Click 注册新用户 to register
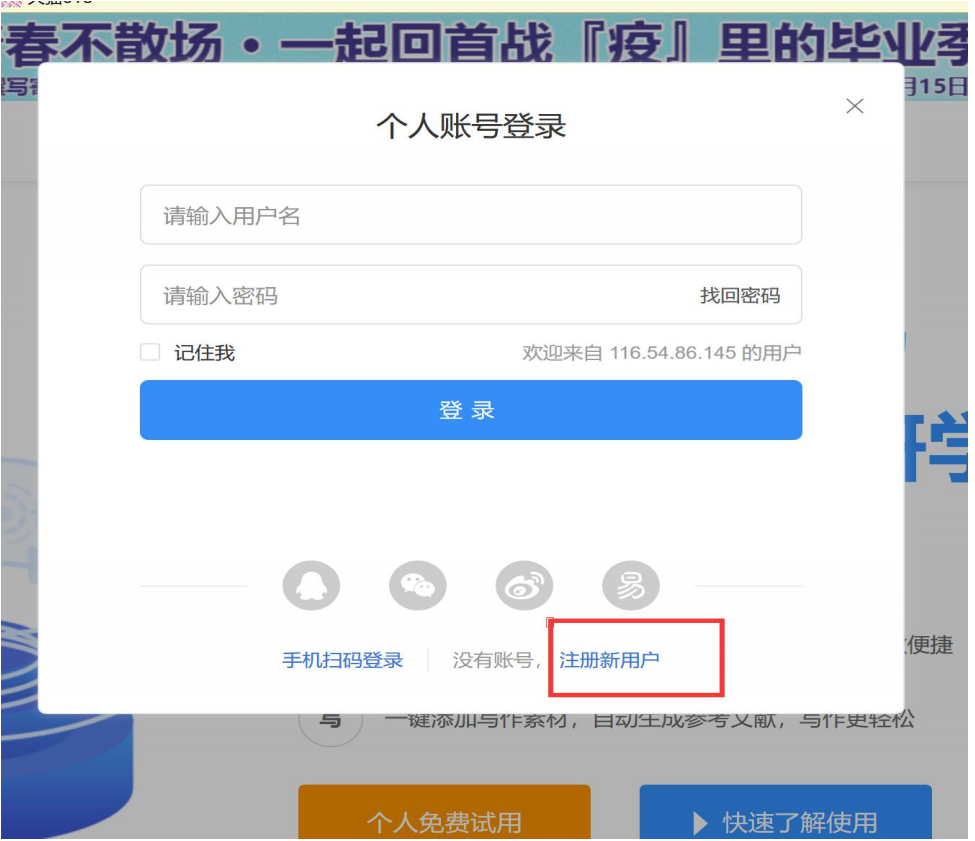Screen dimensions: 975x841 [609, 660]
